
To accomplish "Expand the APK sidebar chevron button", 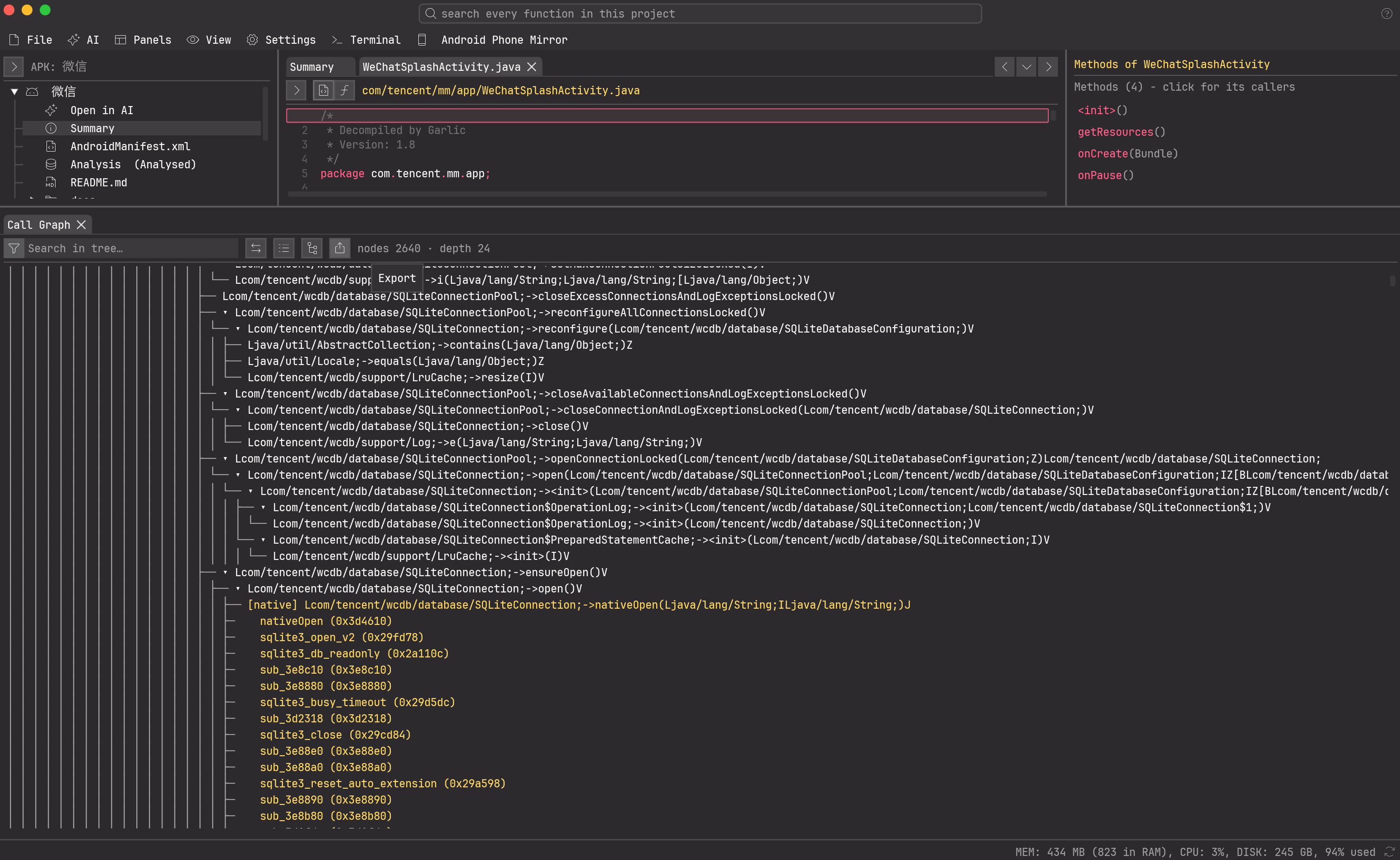I will [14, 66].
